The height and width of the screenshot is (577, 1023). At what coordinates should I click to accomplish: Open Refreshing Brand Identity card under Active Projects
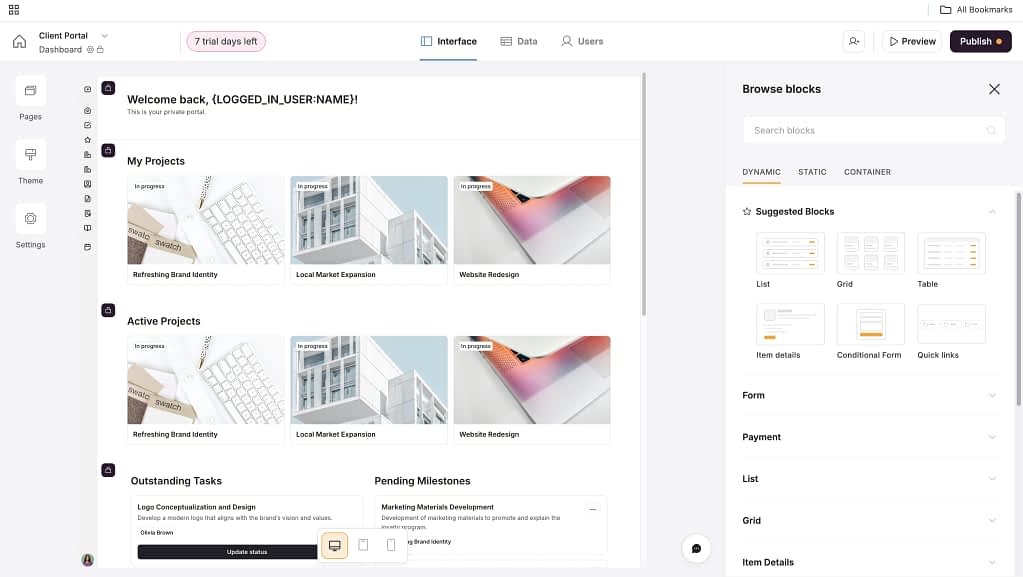pyautogui.click(x=206, y=390)
